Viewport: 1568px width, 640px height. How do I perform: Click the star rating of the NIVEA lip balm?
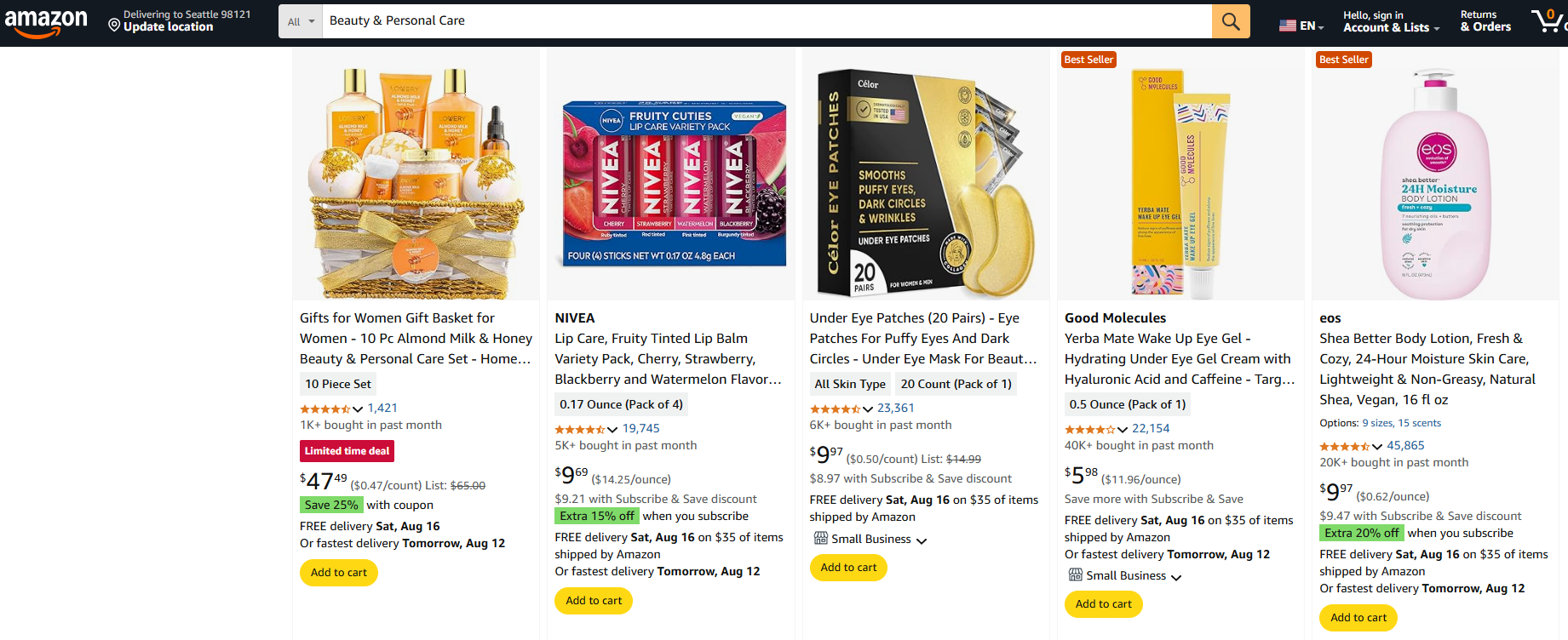tap(580, 429)
